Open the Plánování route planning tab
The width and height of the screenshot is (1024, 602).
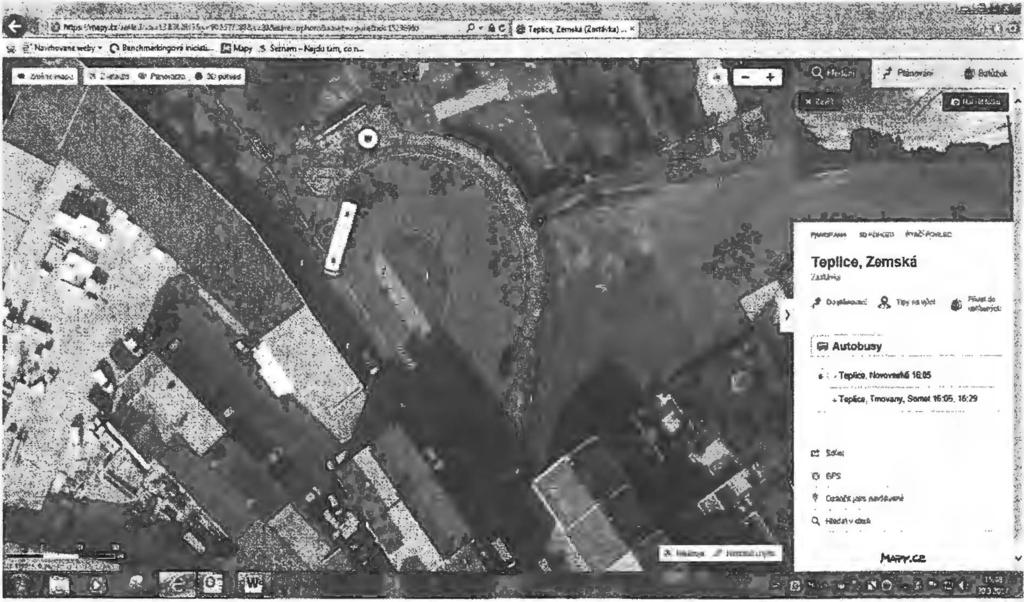[909, 74]
